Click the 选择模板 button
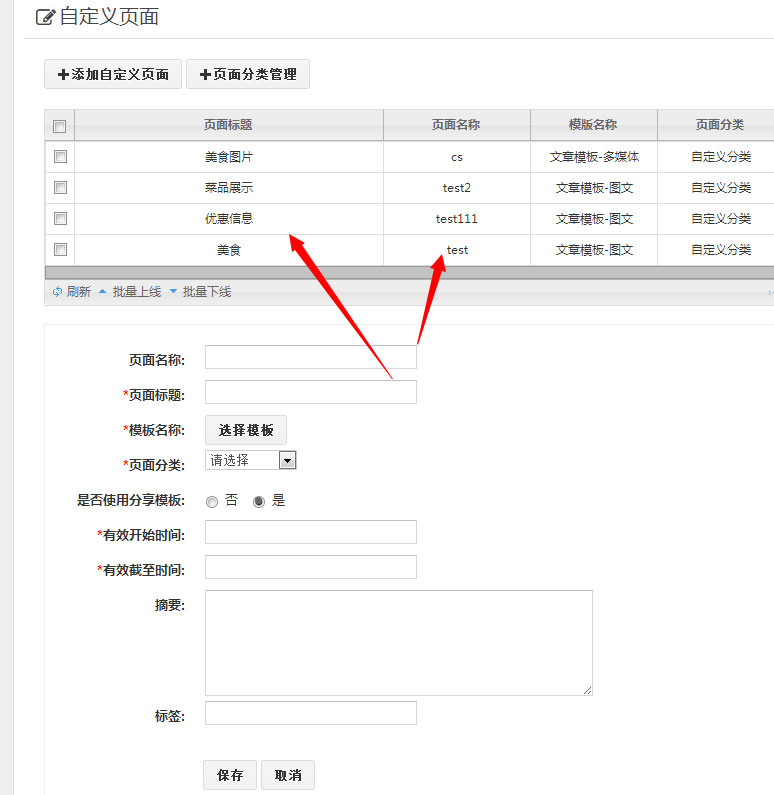This screenshot has width=774, height=795. point(246,430)
